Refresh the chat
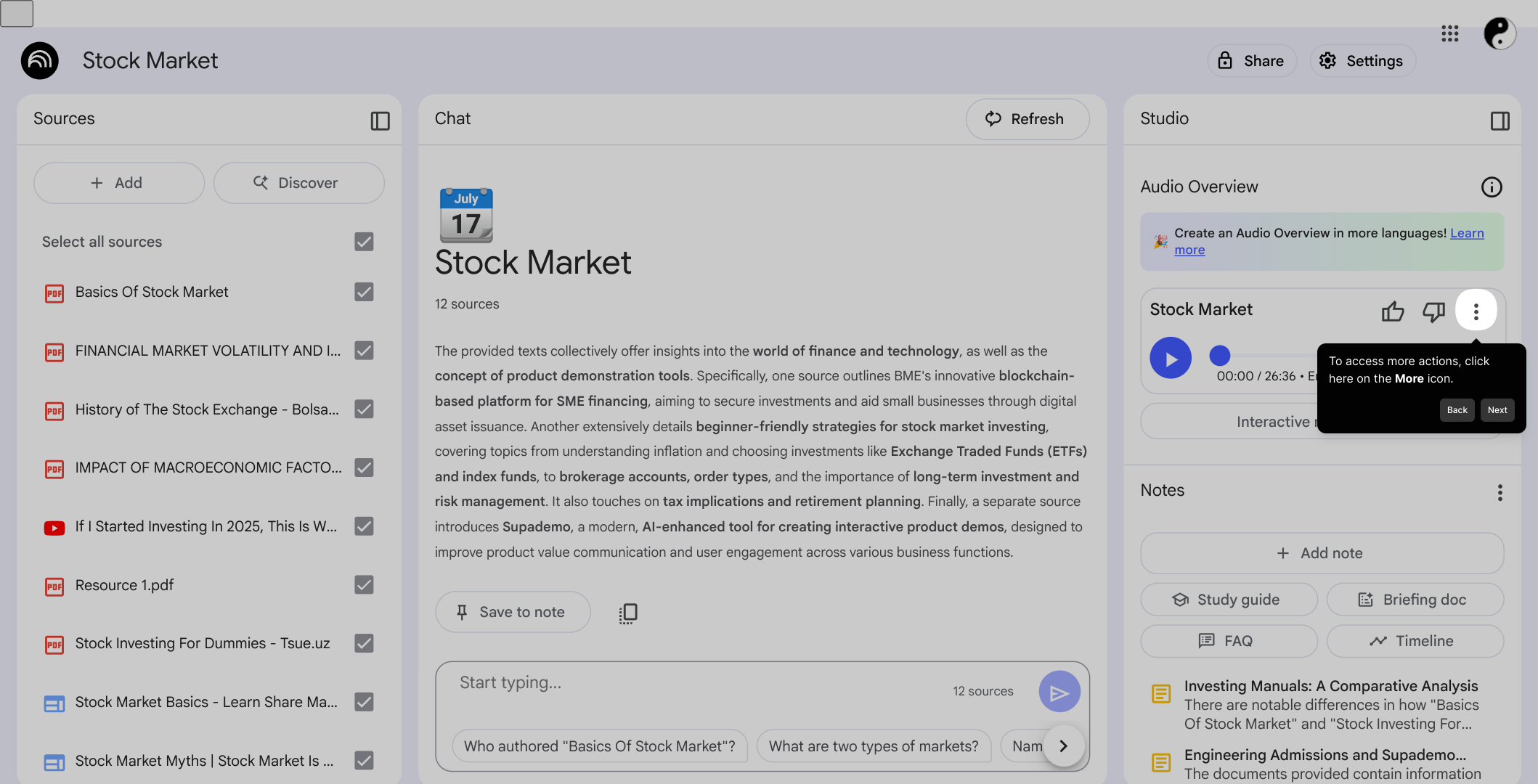The image size is (1538, 784). (1027, 119)
